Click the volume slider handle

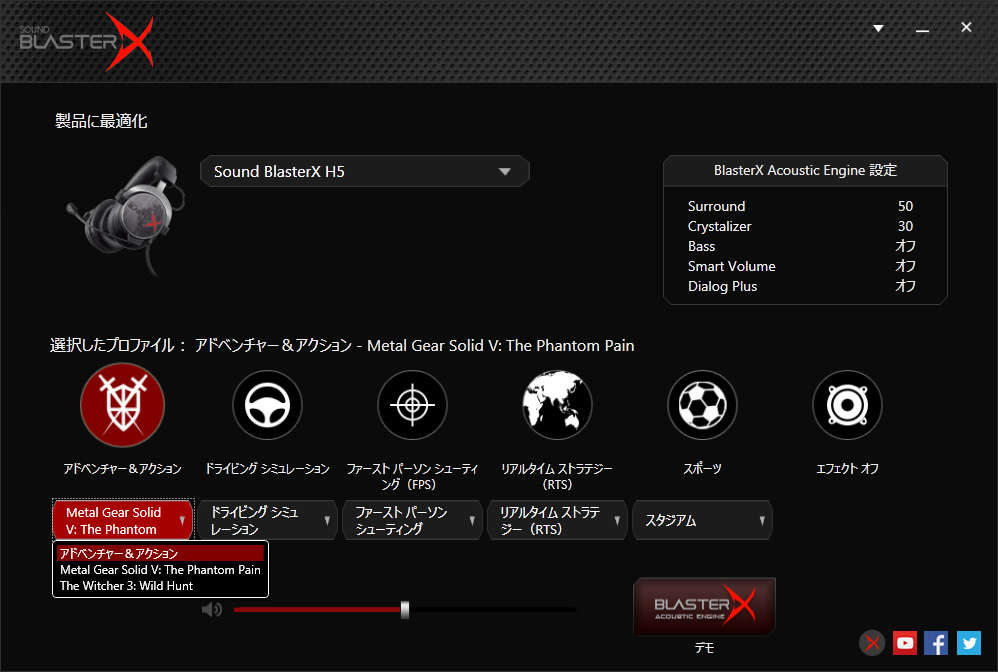pyautogui.click(x=405, y=610)
